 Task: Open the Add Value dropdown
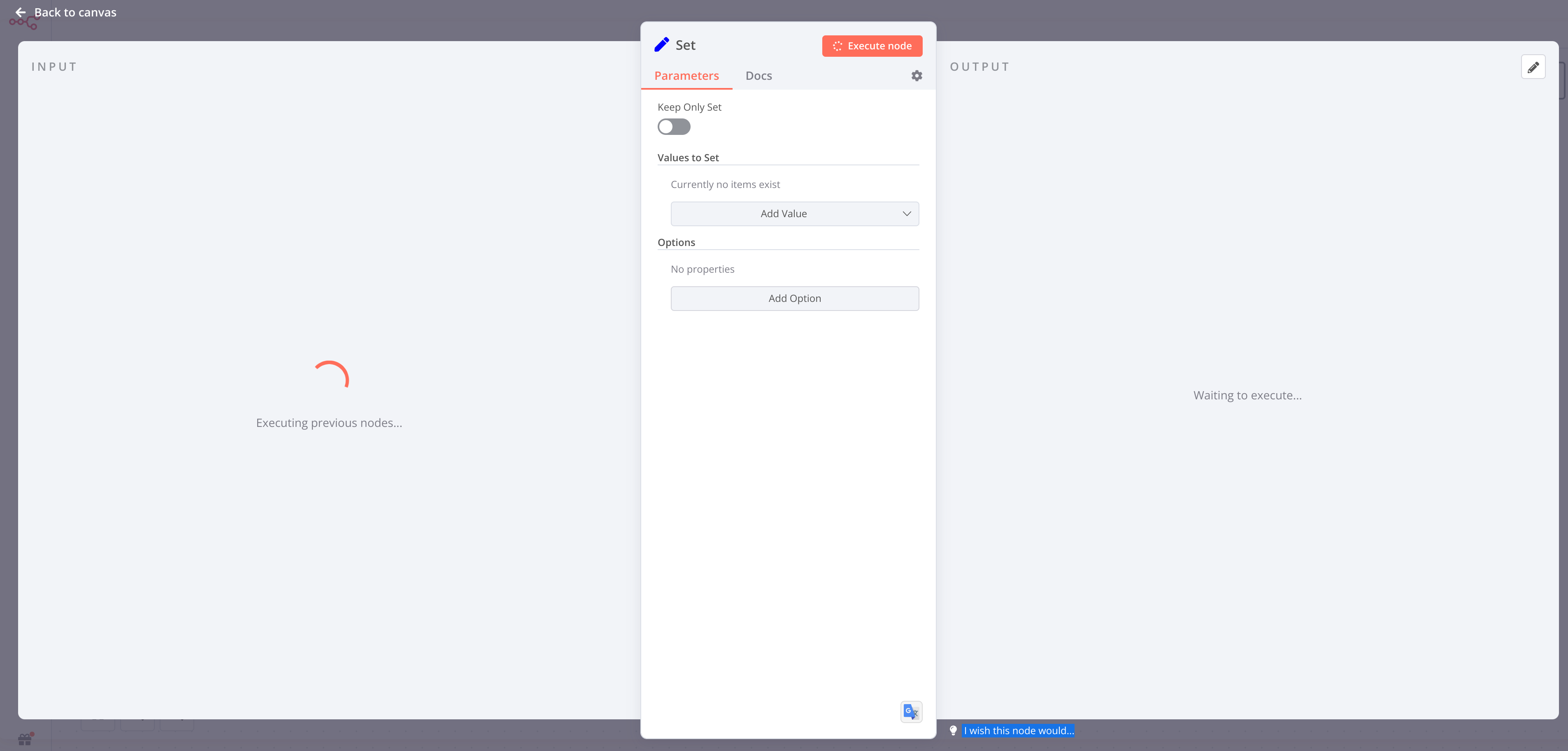[x=784, y=213]
